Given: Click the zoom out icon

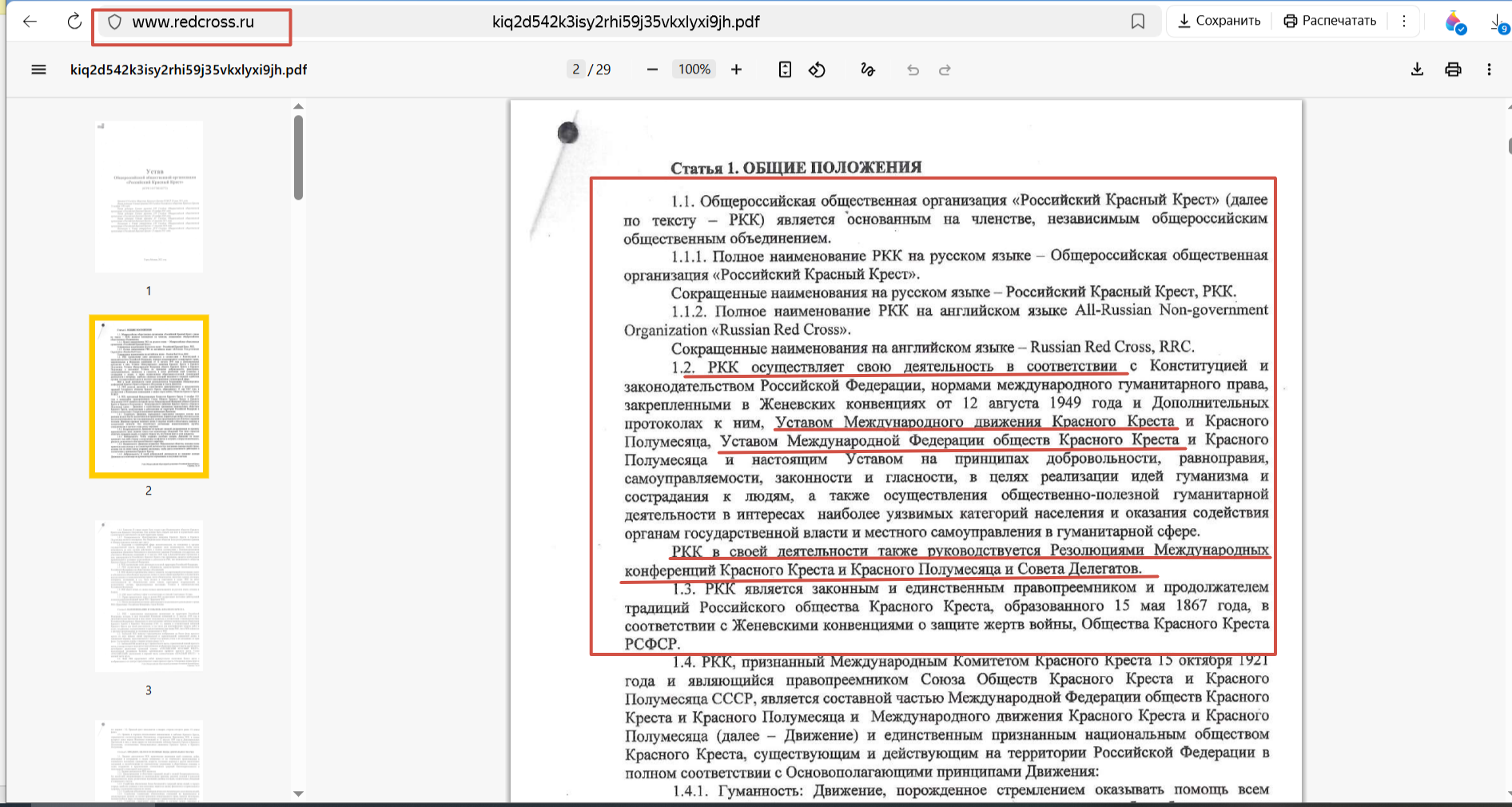Looking at the screenshot, I should [651, 69].
